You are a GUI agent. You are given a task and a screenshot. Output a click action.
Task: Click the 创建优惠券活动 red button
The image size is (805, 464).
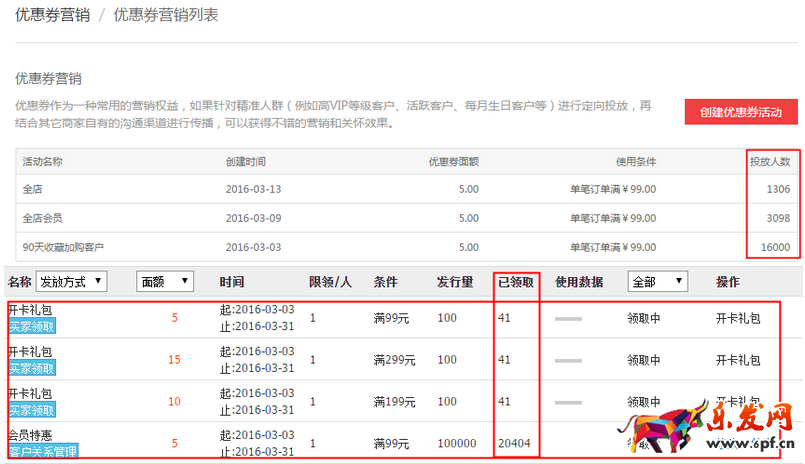click(x=741, y=112)
